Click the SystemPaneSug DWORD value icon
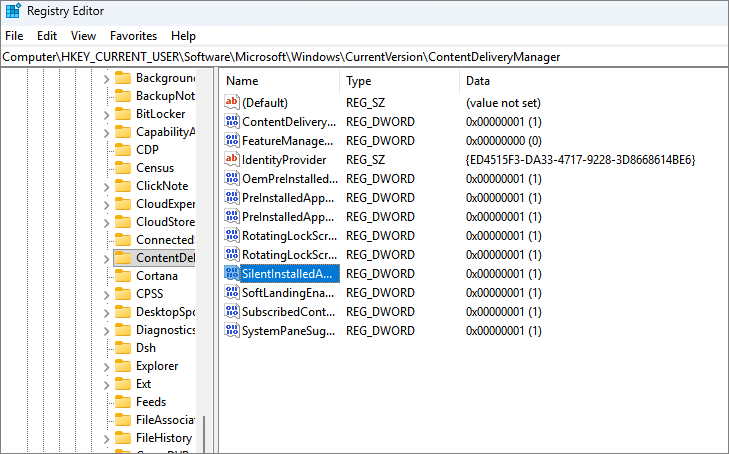This screenshot has width=729, height=454. (x=232, y=331)
